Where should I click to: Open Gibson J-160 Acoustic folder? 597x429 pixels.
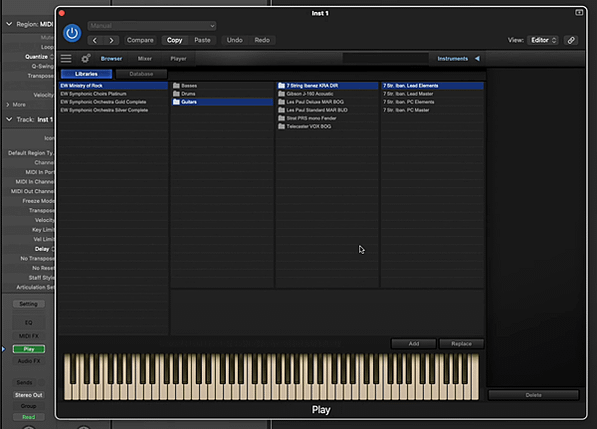pyautogui.click(x=327, y=94)
